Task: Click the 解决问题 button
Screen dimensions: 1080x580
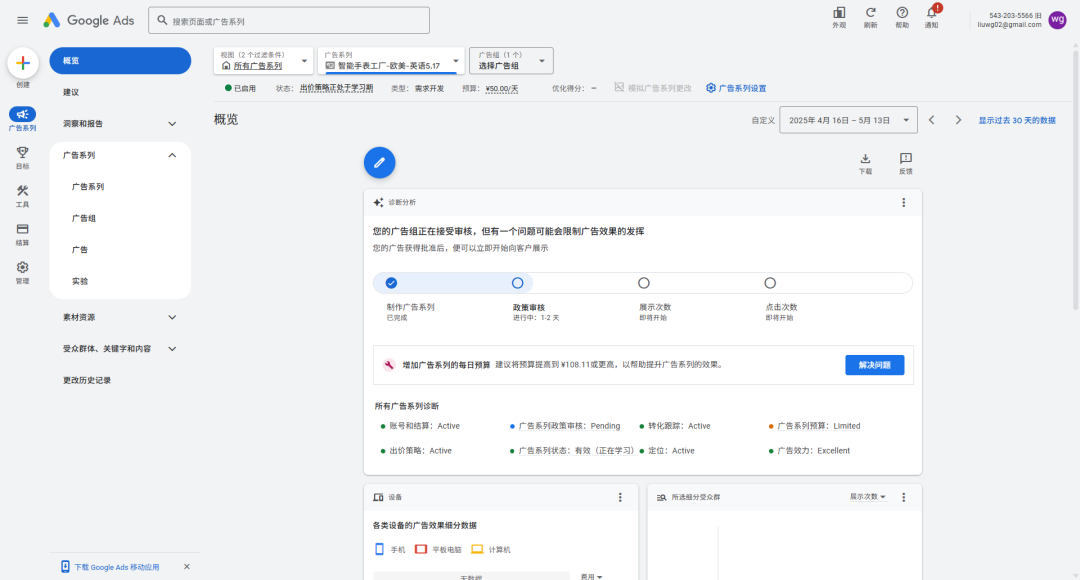Action: coord(873,365)
